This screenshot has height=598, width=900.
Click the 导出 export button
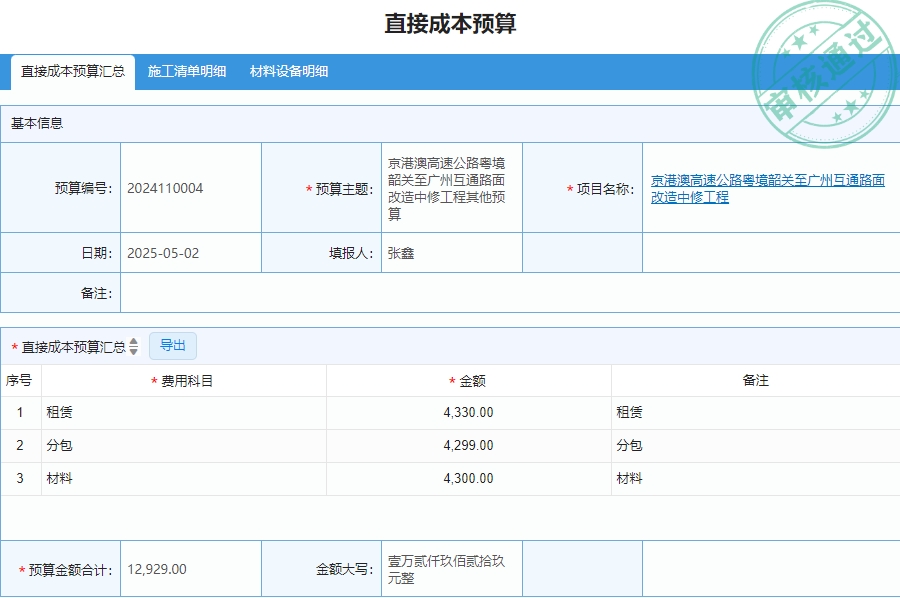coord(173,345)
